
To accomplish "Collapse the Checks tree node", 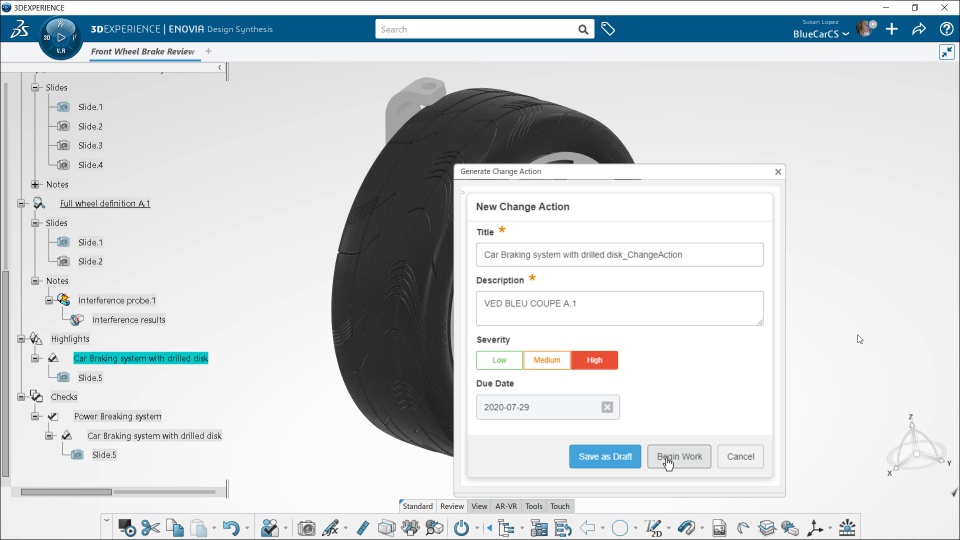I will [21, 397].
